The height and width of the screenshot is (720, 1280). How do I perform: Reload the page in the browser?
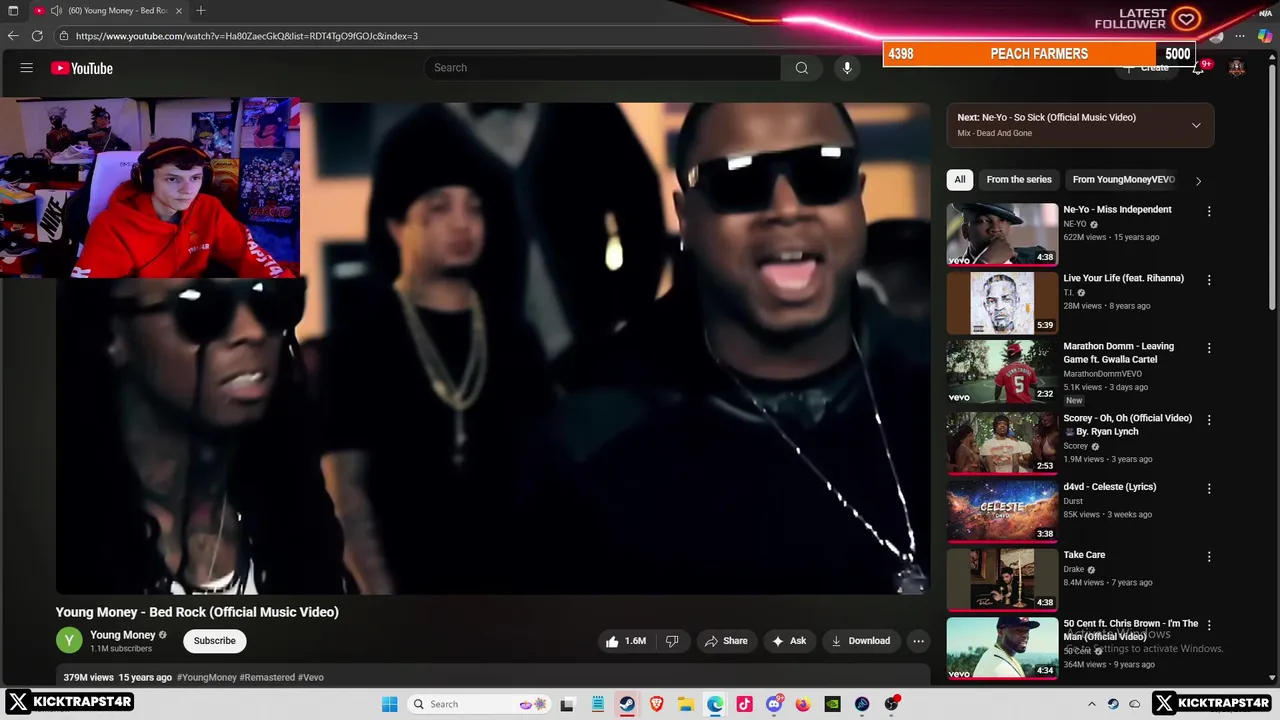pyautogui.click(x=37, y=36)
